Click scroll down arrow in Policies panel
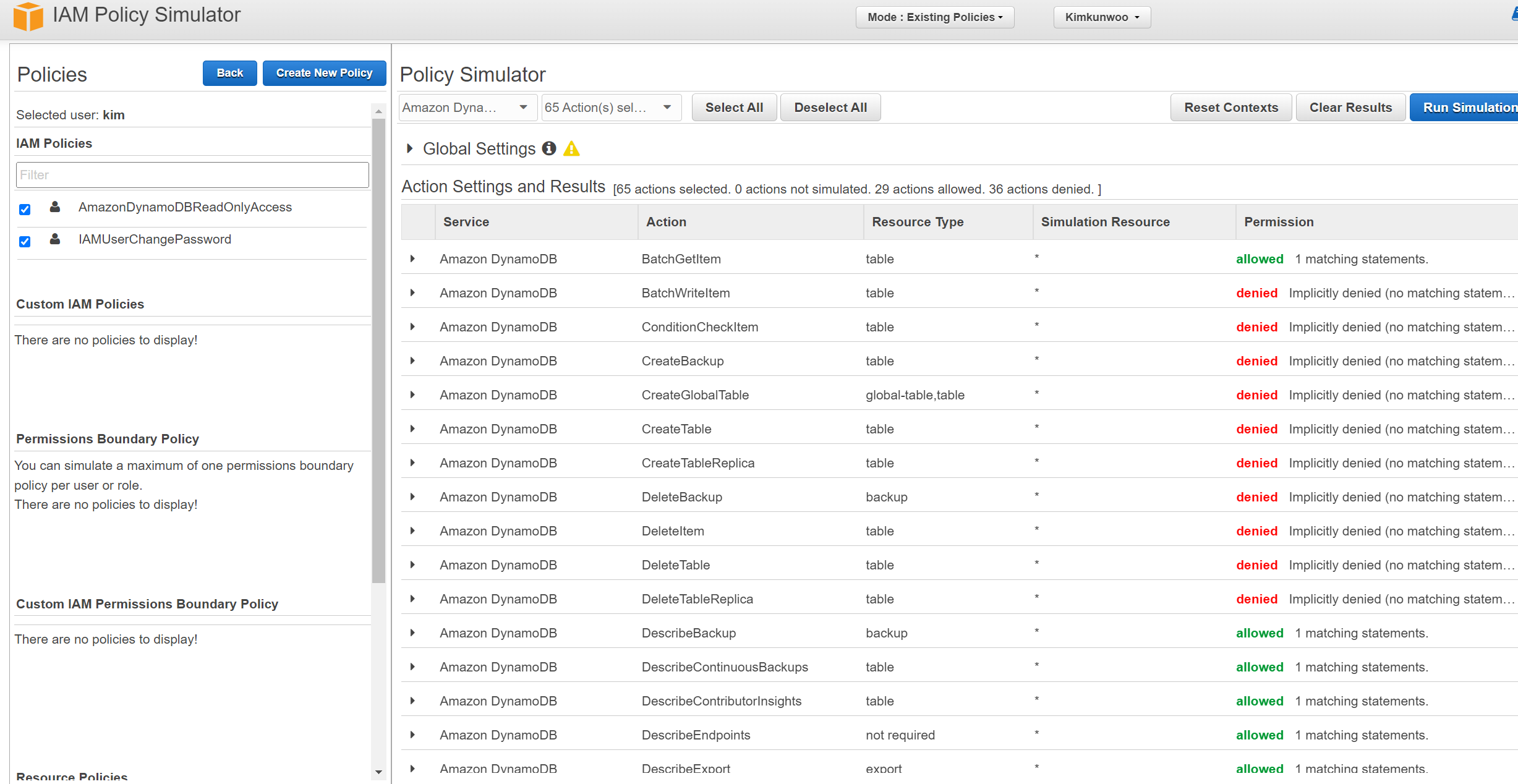 point(378,772)
